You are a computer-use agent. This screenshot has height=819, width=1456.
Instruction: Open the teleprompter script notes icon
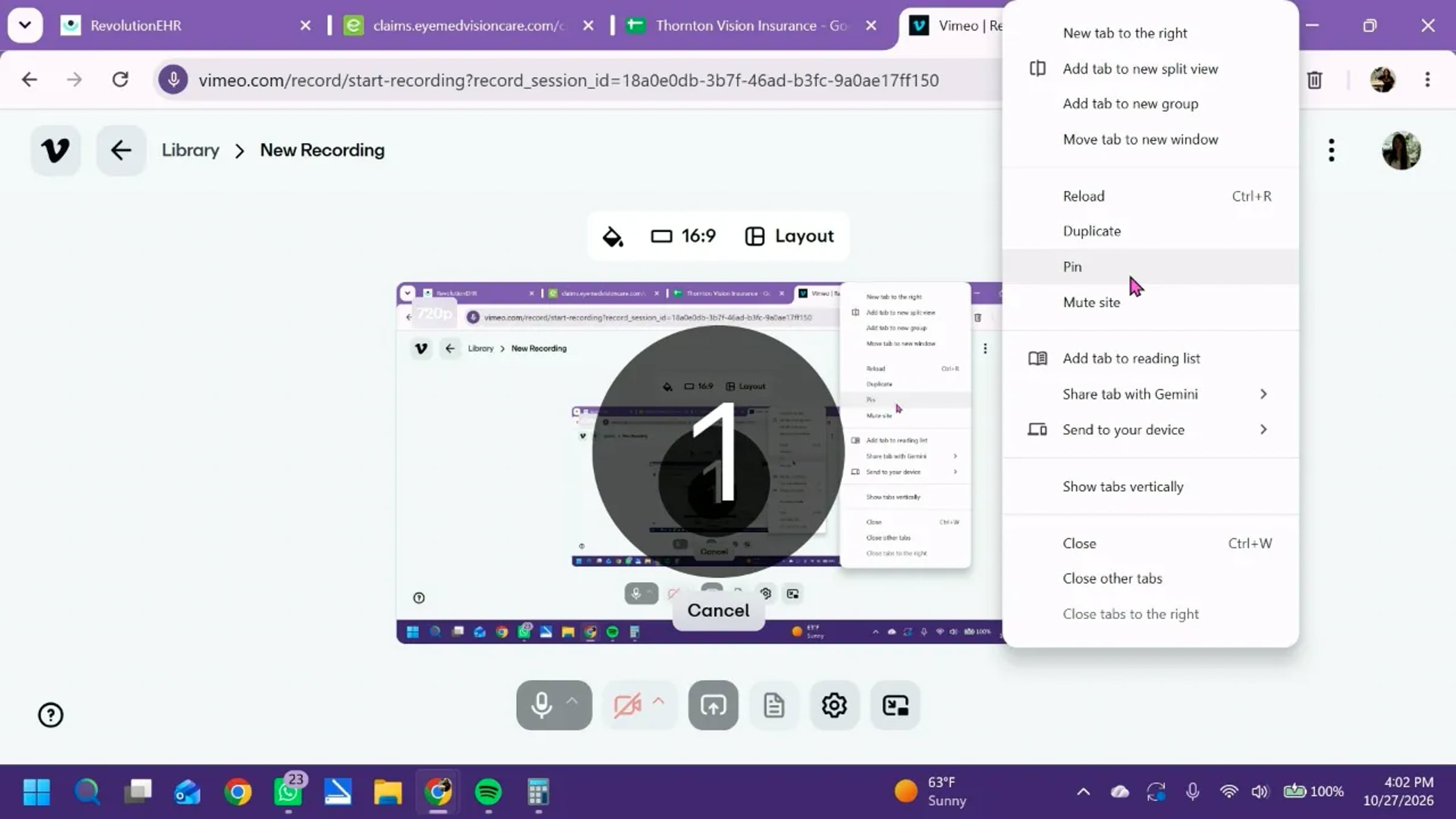pos(773,705)
